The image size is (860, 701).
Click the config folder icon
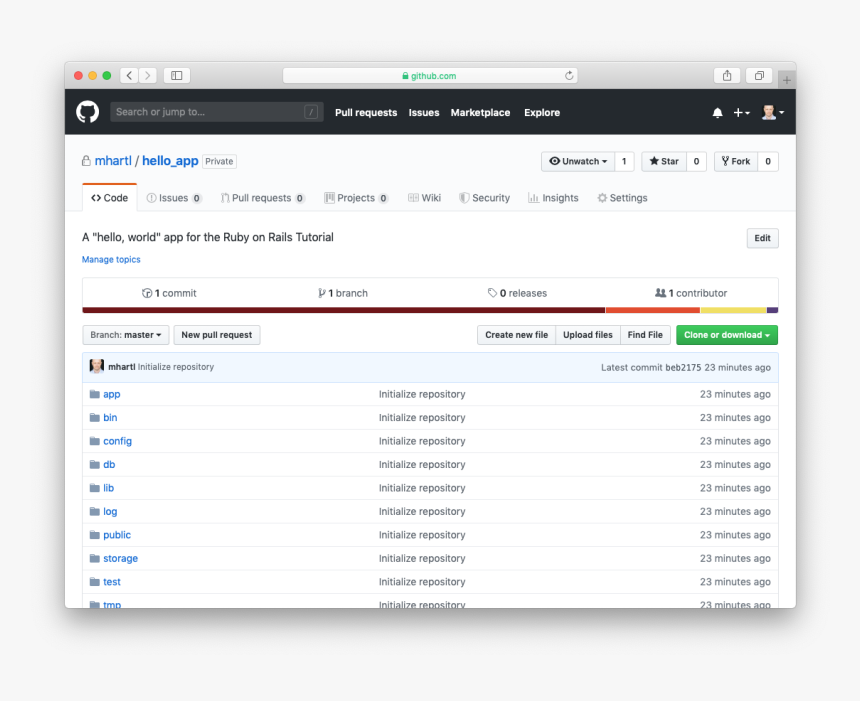(x=95, y=441)
